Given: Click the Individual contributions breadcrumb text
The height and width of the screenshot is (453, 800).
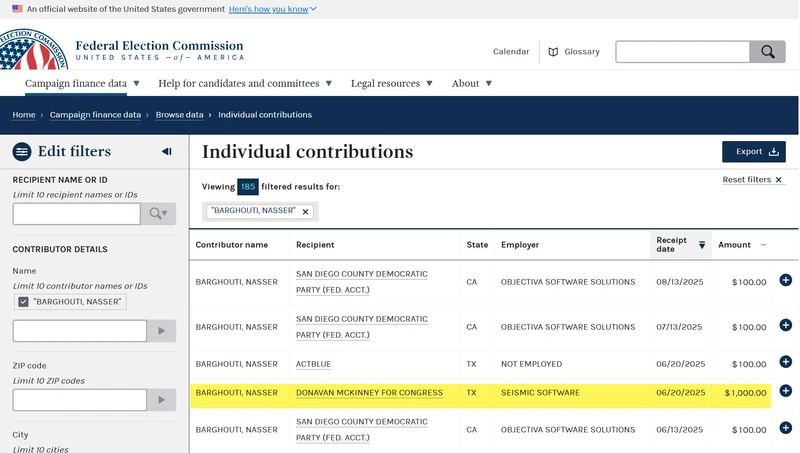Looking at the screenshot, I should pyautogui.click(x=265, y=115).
